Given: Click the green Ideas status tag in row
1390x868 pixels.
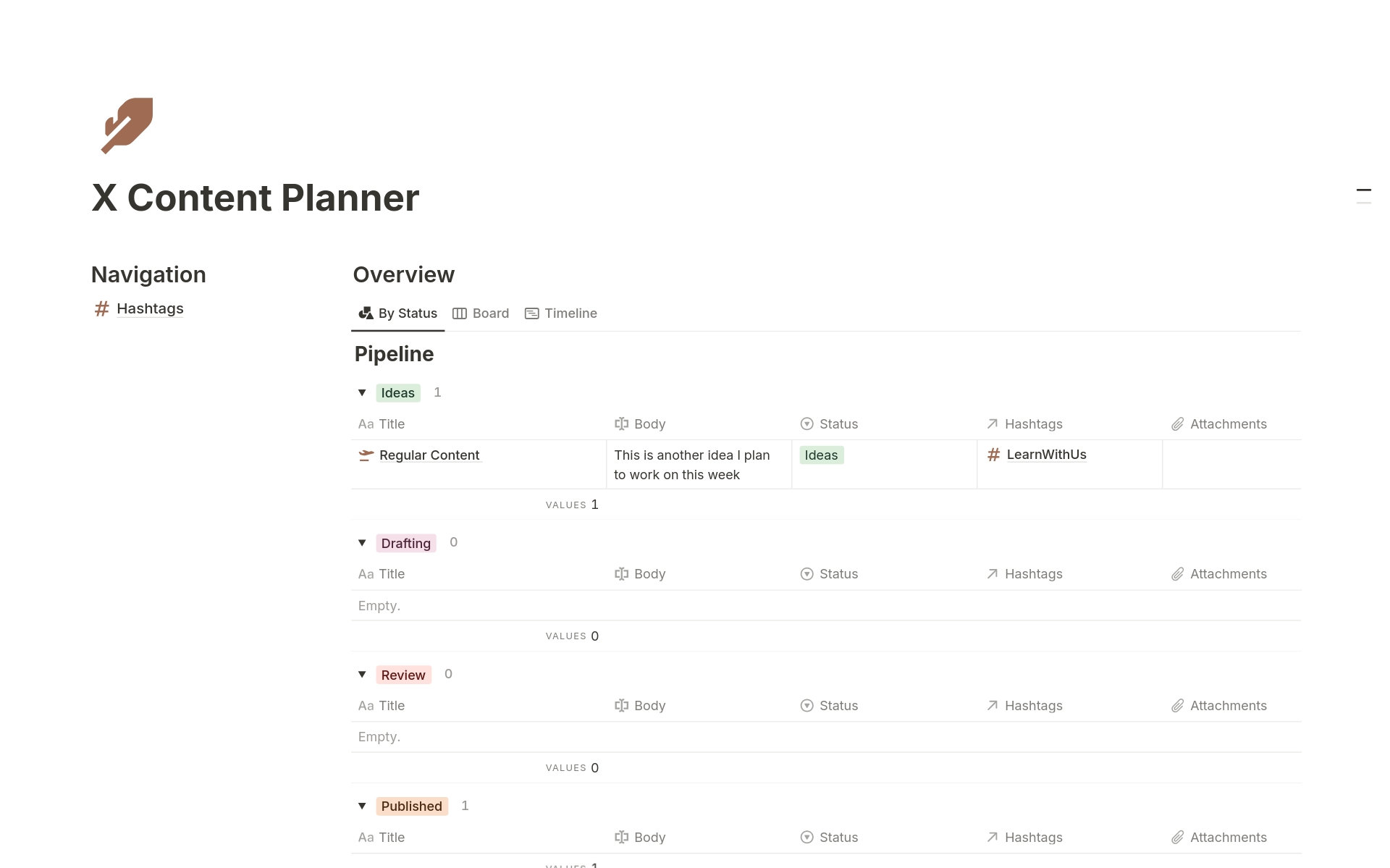Looking at the screenshot, I should (821, 455).
